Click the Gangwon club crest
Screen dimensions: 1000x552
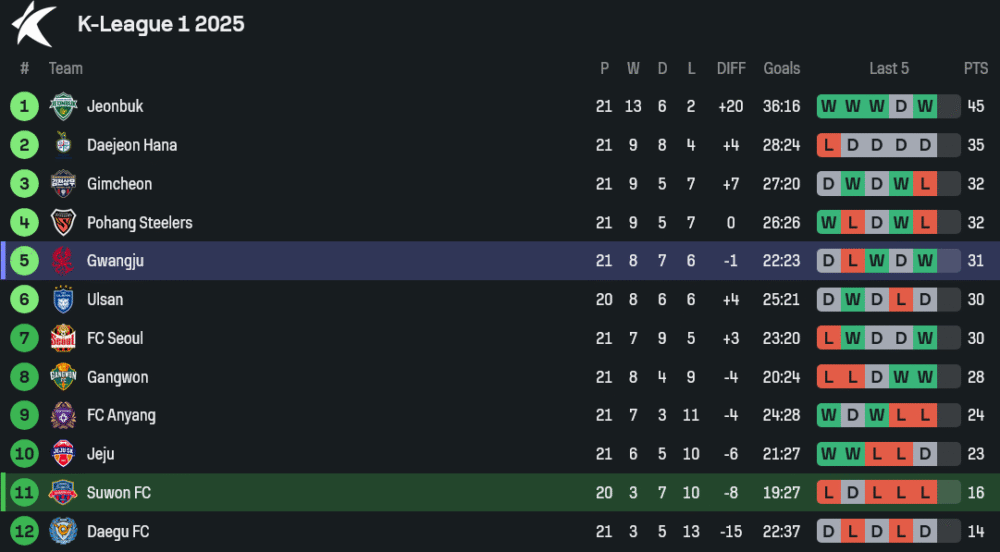(x=63, y=377)
